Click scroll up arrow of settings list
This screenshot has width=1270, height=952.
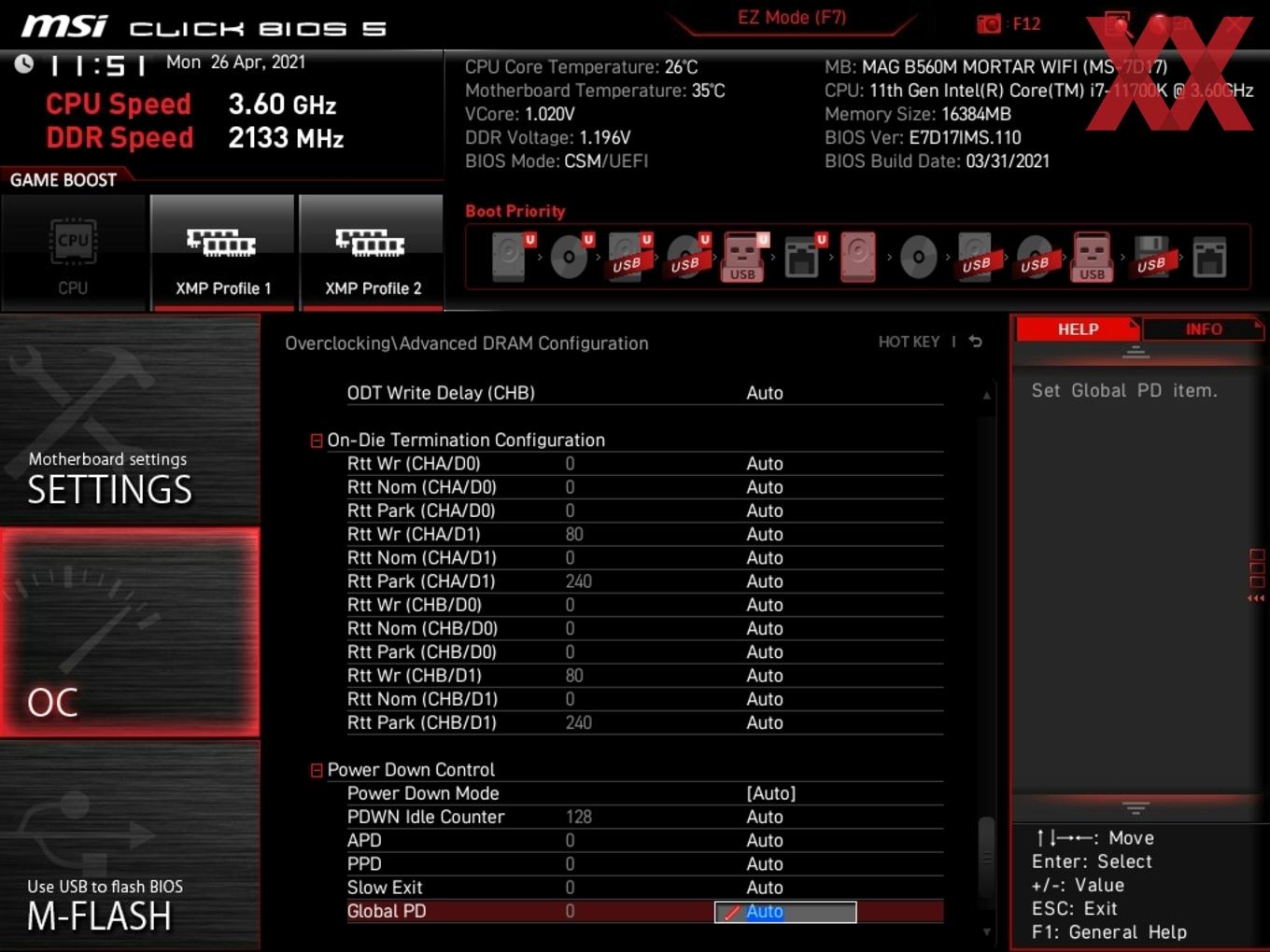pyautogui.click(x=986, y=396)
